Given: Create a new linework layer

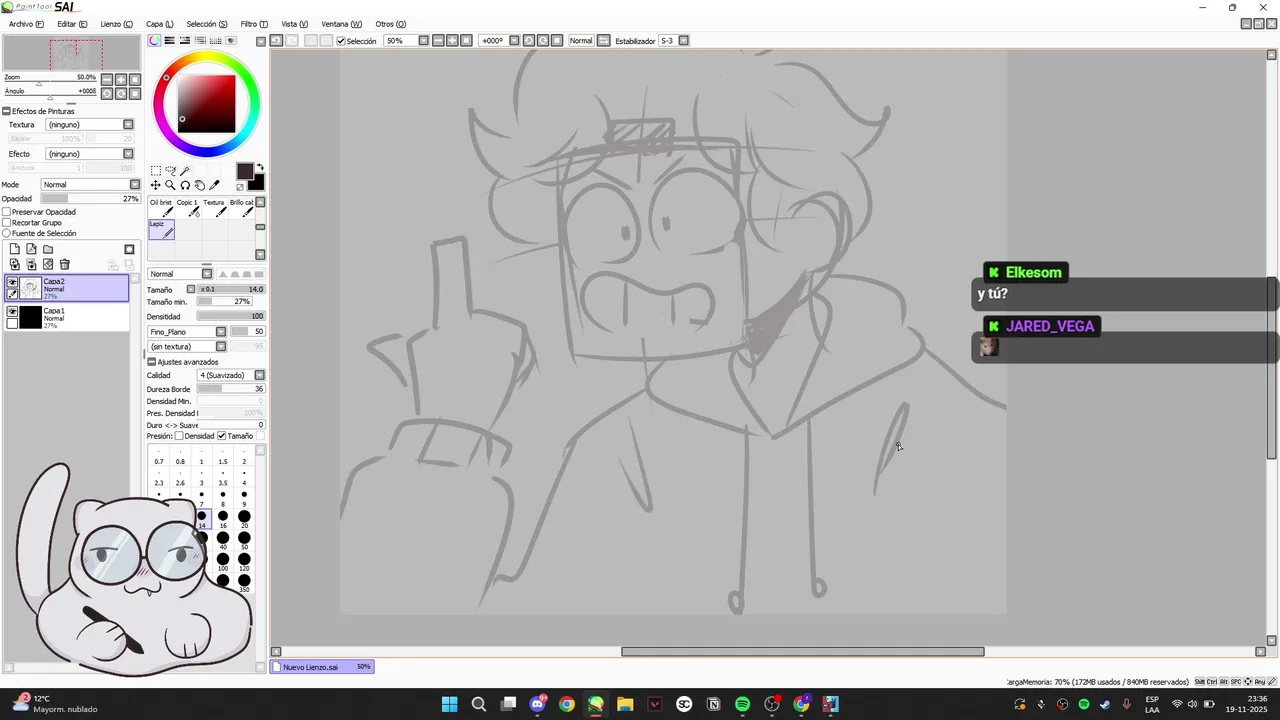Looking at the screenshot, I should (x=31, y=249).
